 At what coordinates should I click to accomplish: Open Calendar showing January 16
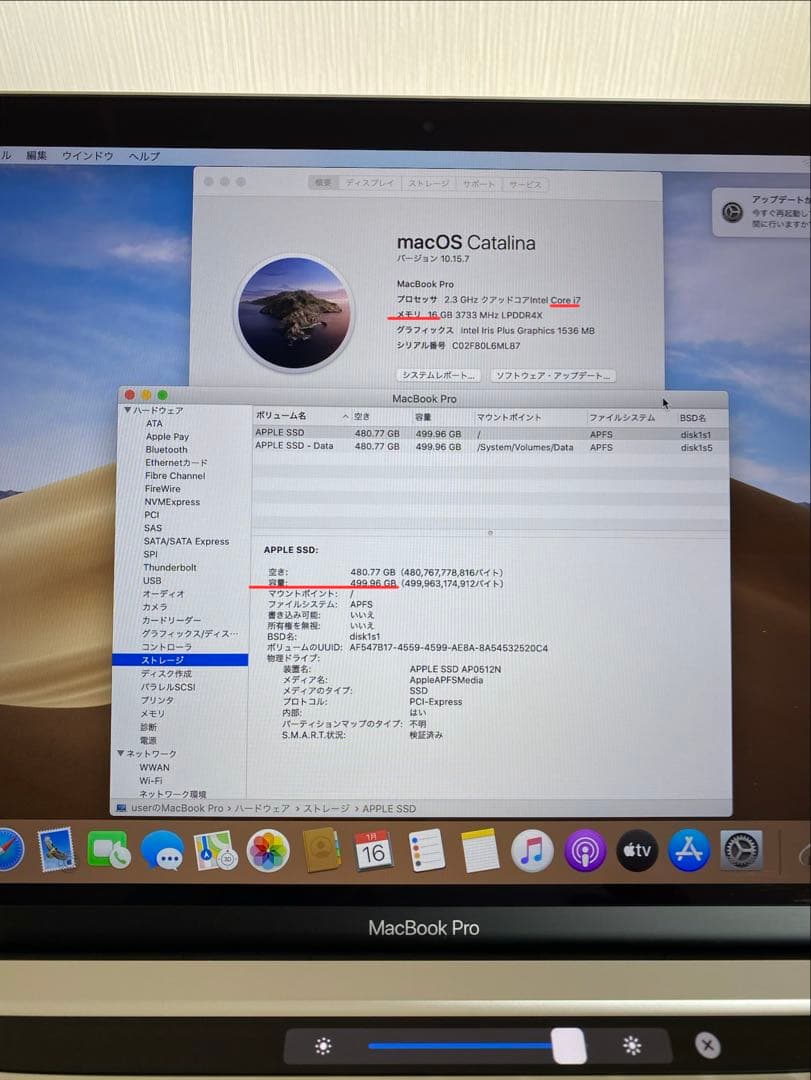point(373,852)
